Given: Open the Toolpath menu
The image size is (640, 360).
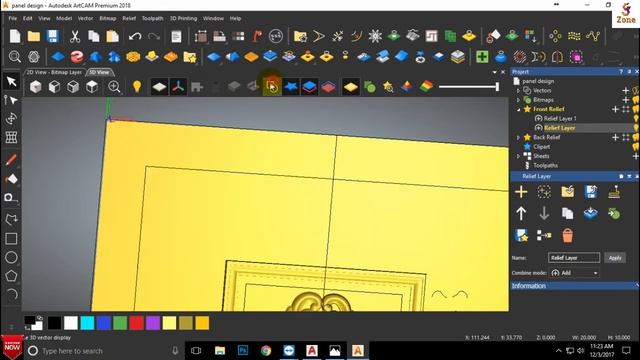Looking at the screenshot, I should tap(152, 18).
